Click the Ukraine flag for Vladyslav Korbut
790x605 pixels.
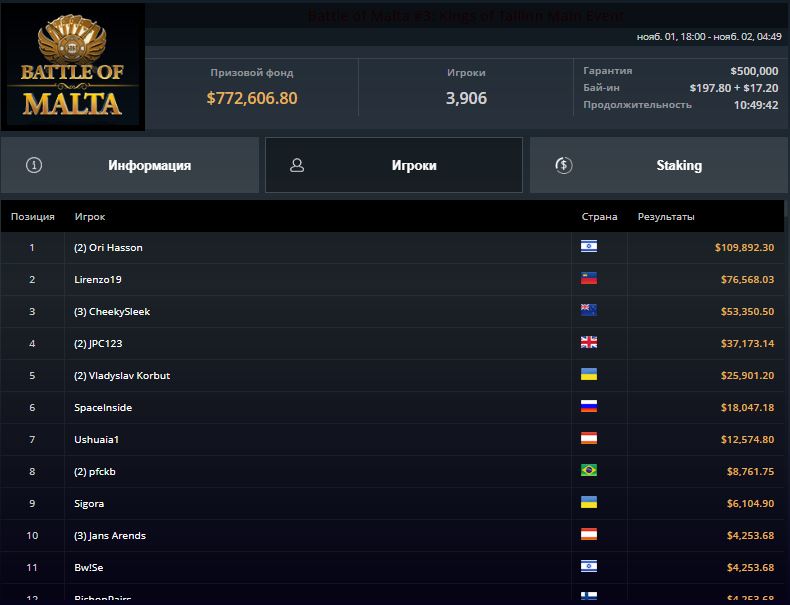click(589, 375)
